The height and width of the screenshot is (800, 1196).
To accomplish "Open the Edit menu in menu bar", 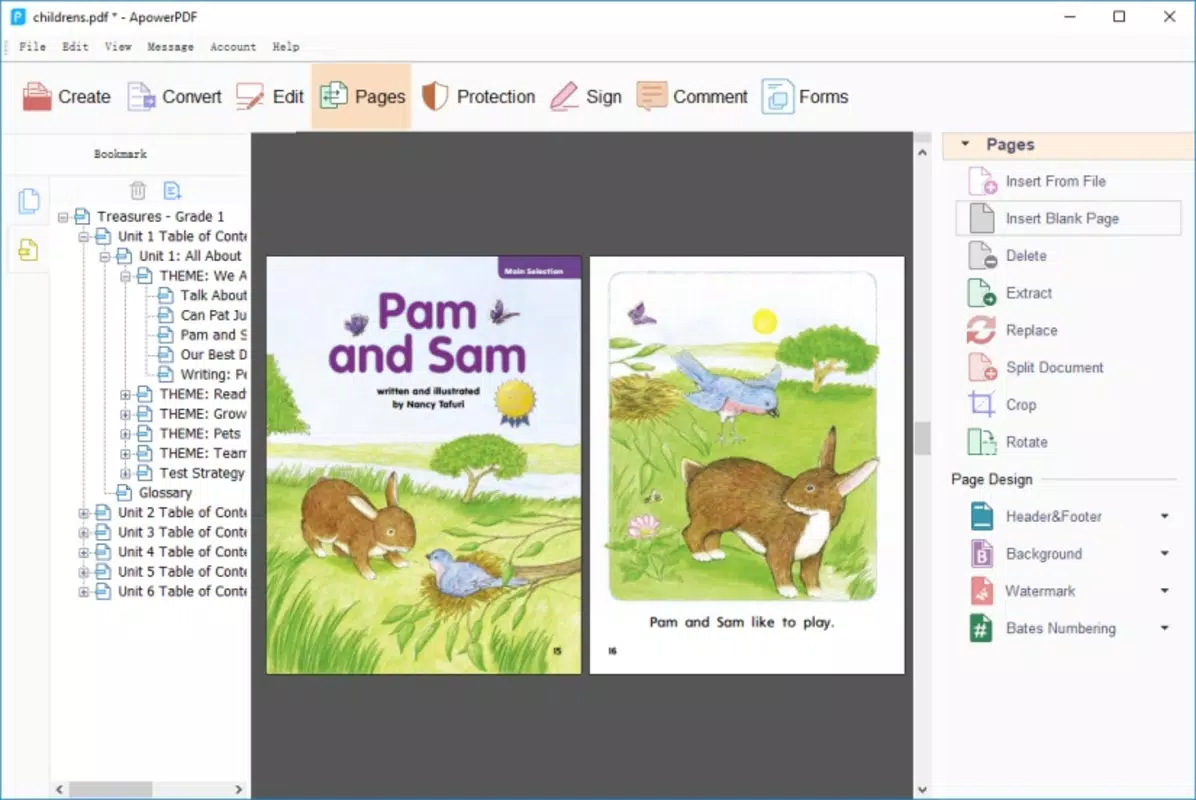I will [75, 47].
